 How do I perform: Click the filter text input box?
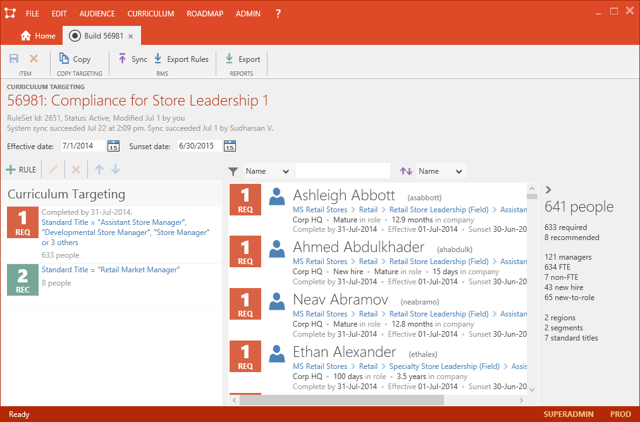pyautogui.click(x=342, y=171)
